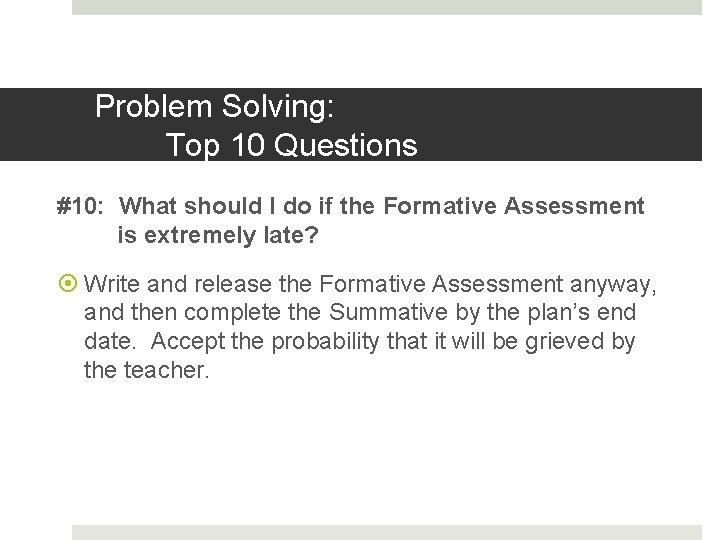The height and width of the screenshot is (540, 720).
Task: Click the light gray bar at slide bottom
Action: (387, 532)
